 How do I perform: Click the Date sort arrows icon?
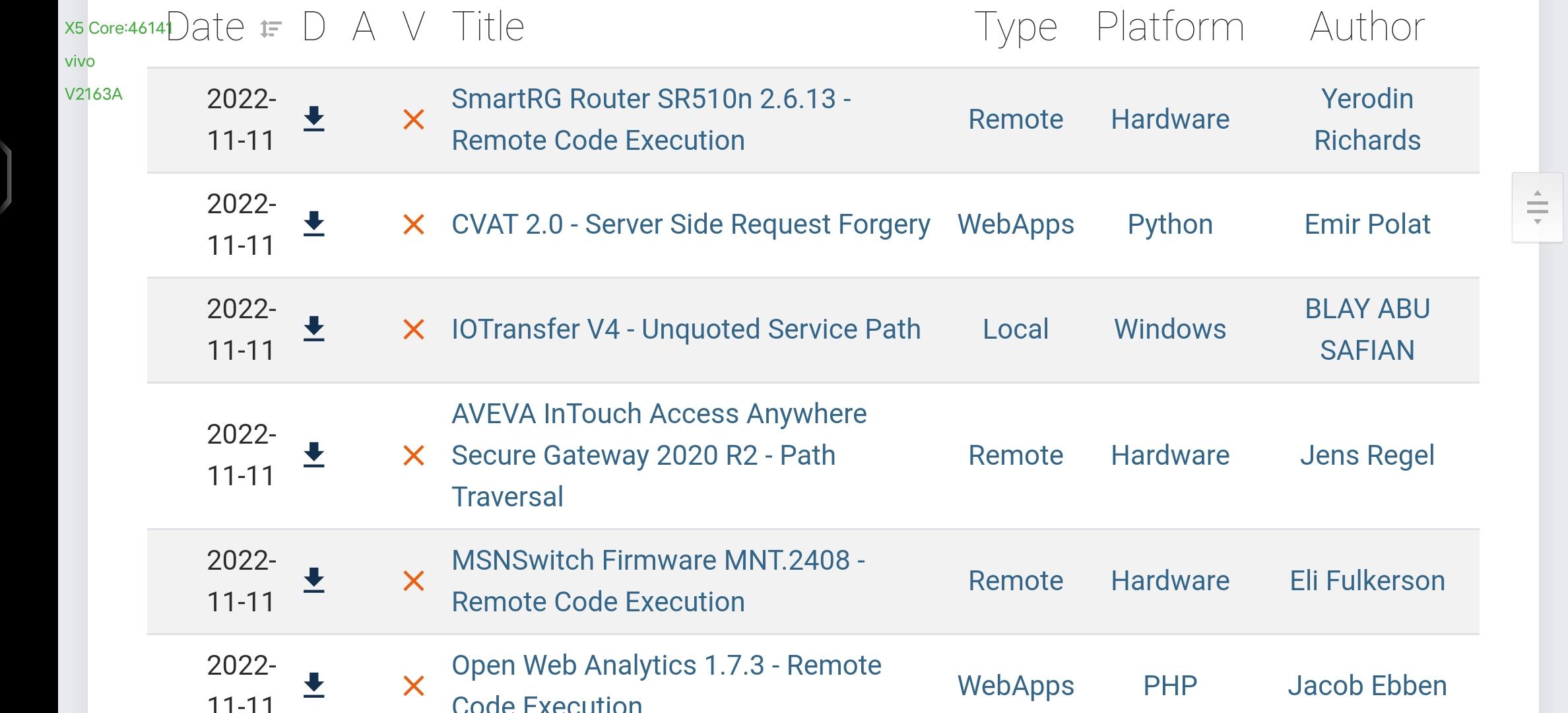click(x=270, y=29)
